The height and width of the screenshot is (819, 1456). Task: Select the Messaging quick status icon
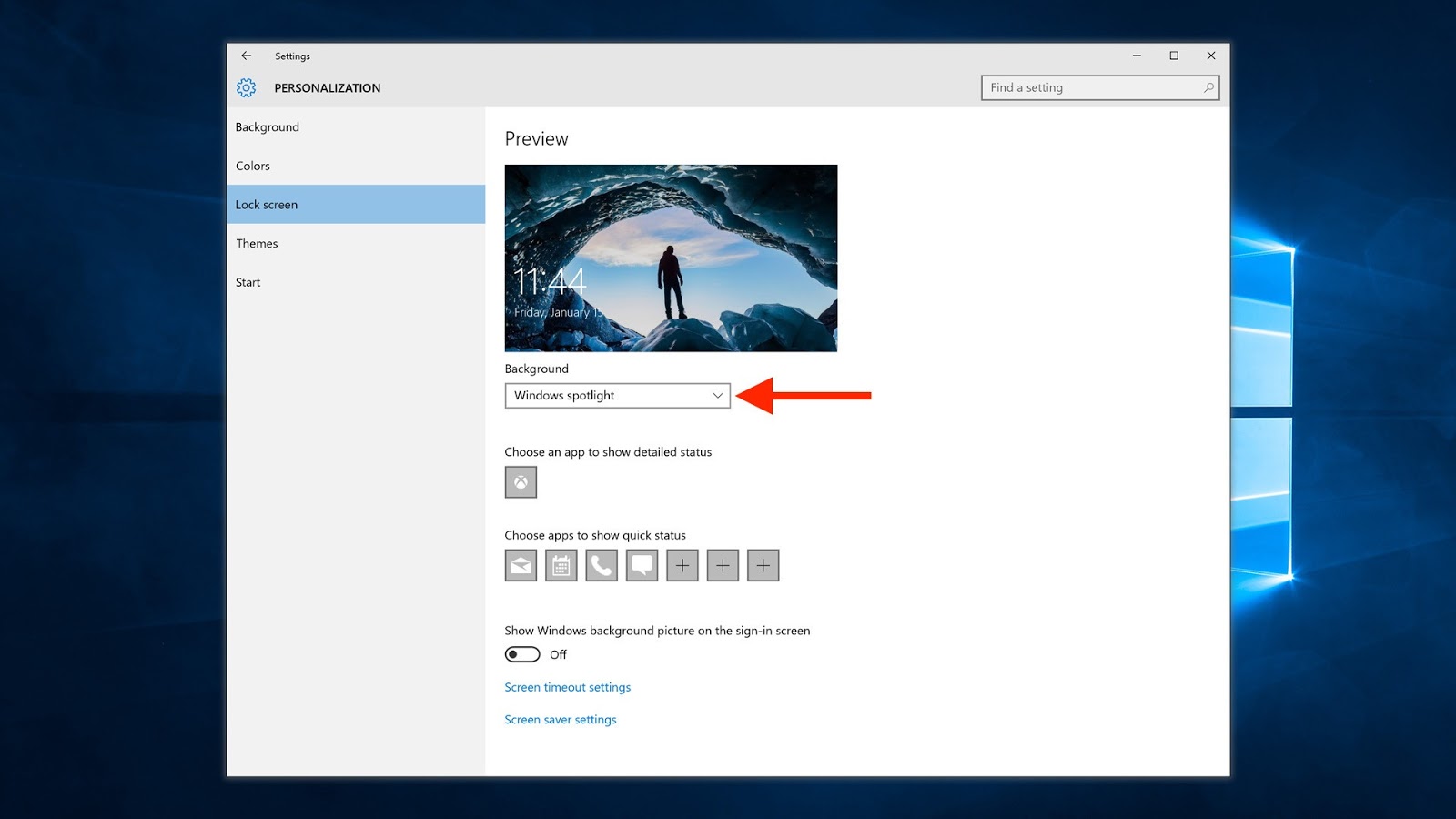(642, 564)
